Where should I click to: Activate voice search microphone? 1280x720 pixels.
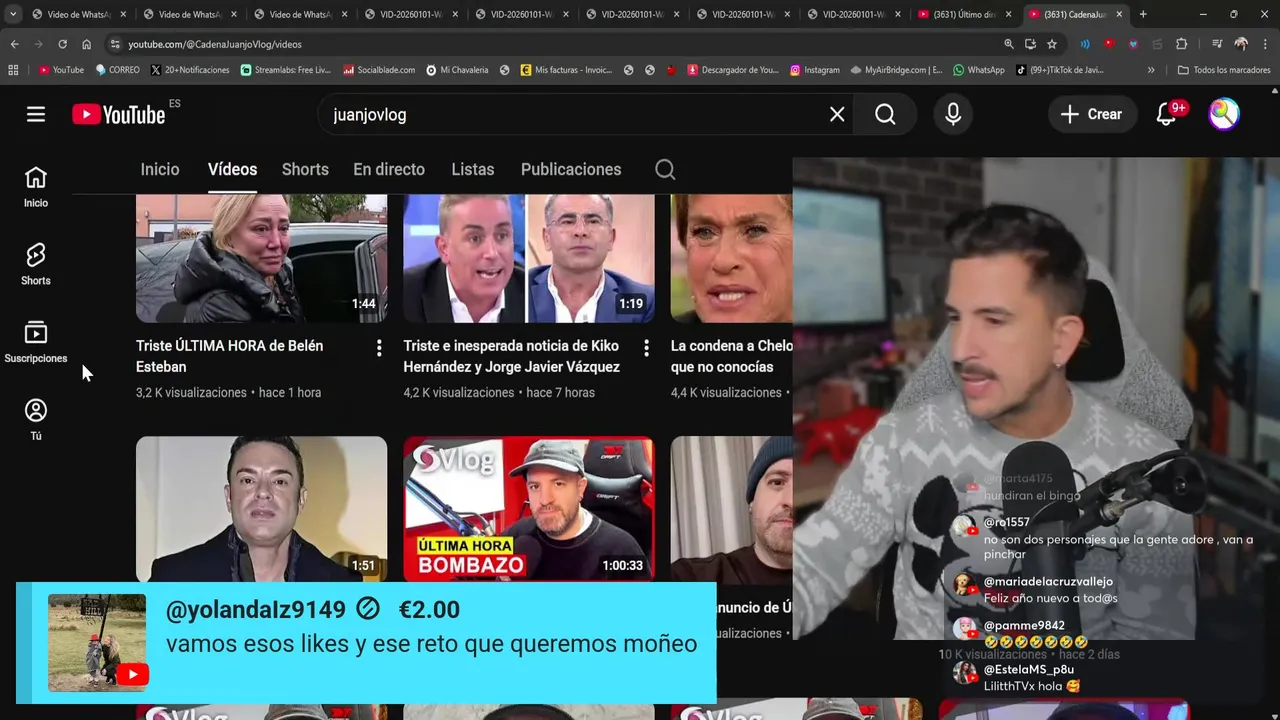tap(953, 114)
